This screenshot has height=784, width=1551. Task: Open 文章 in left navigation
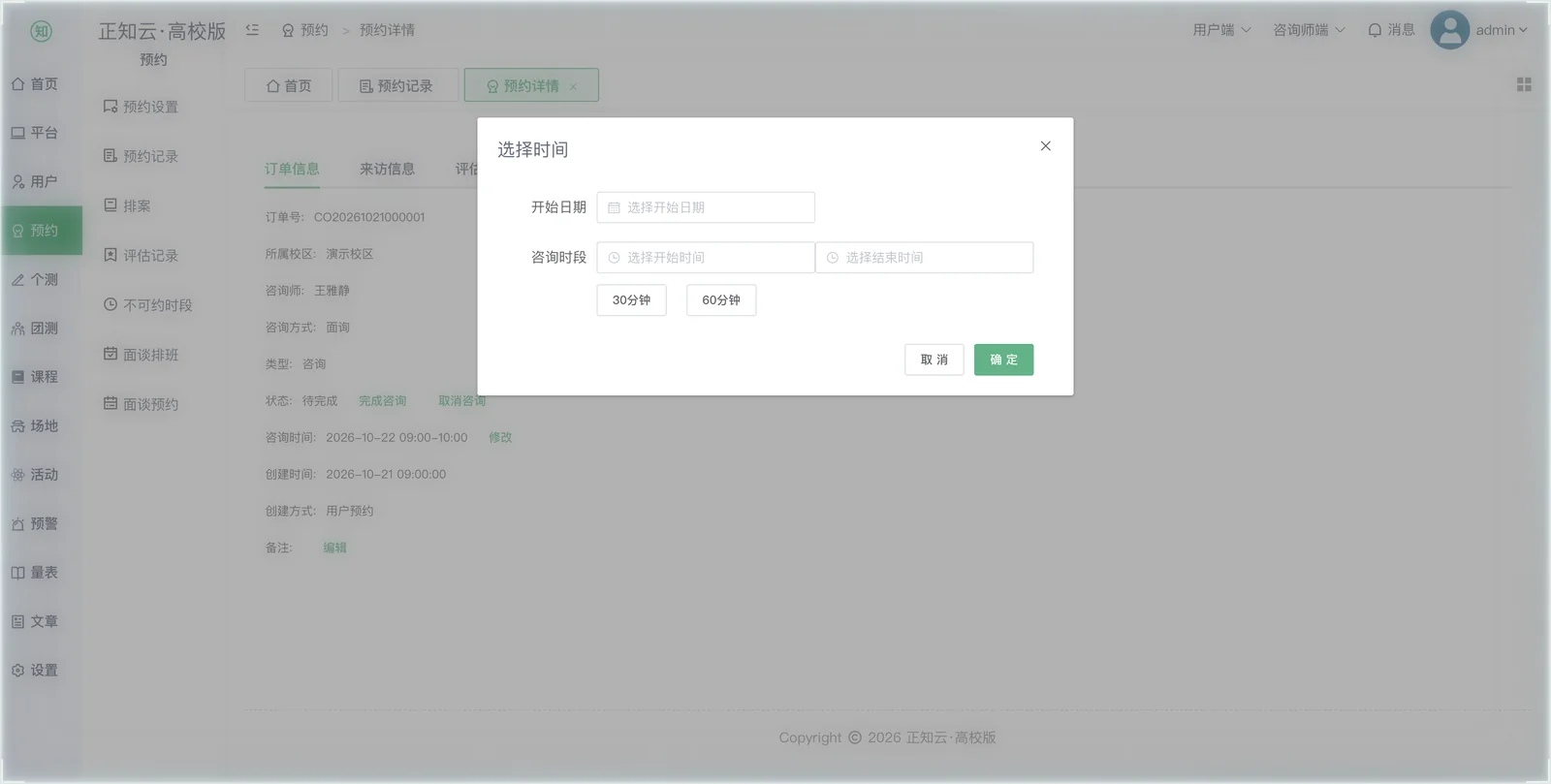pos(35,621)
